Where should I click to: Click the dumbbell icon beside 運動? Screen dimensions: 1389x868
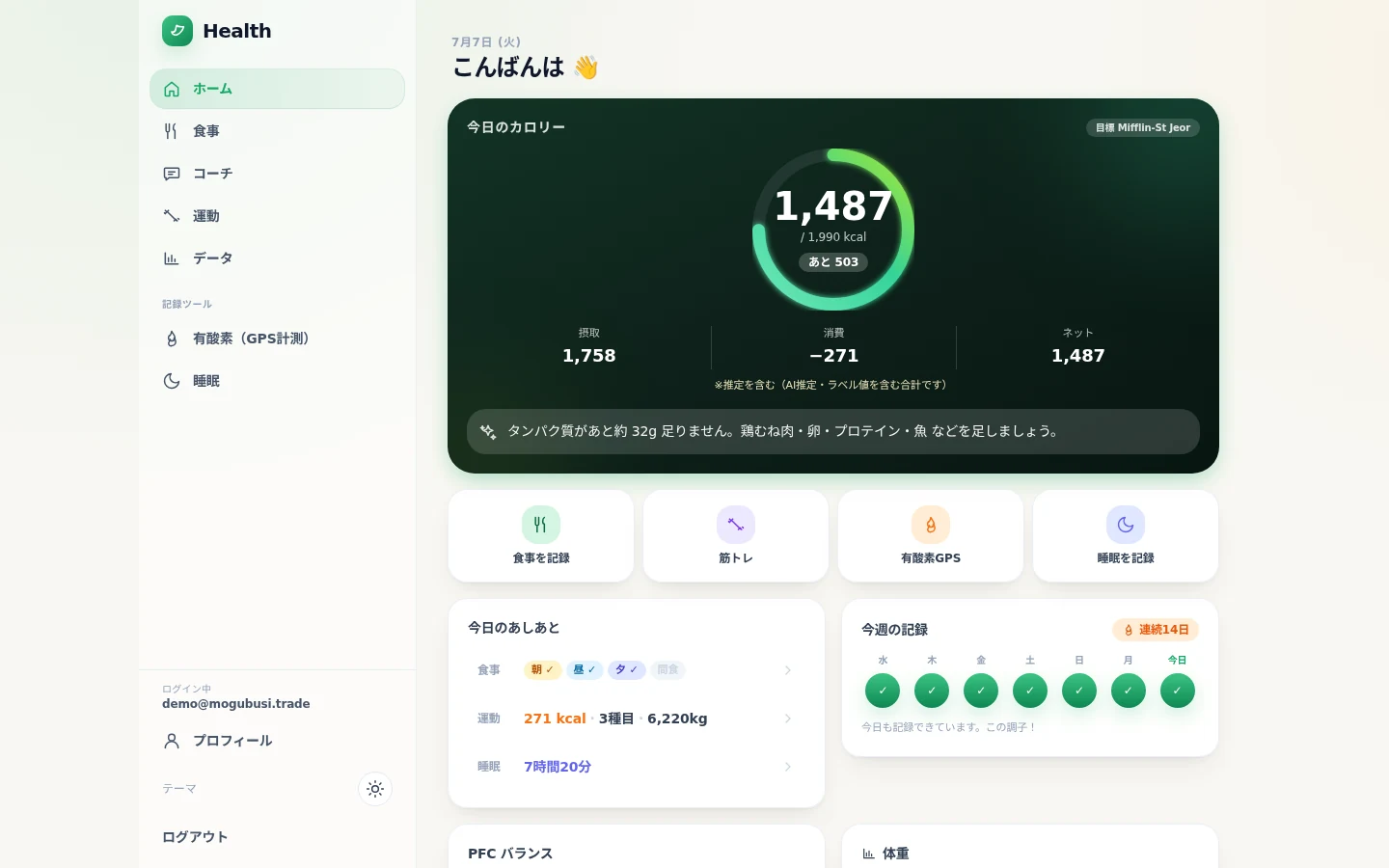(x=172, y=216)
